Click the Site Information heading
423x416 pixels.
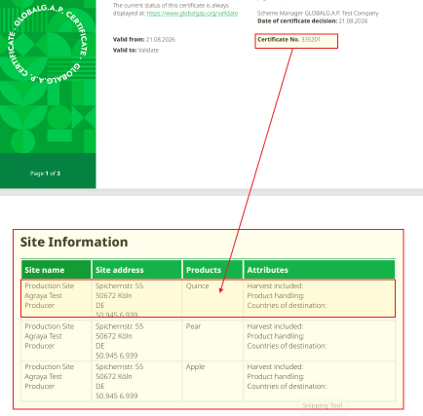coord(74,242)
